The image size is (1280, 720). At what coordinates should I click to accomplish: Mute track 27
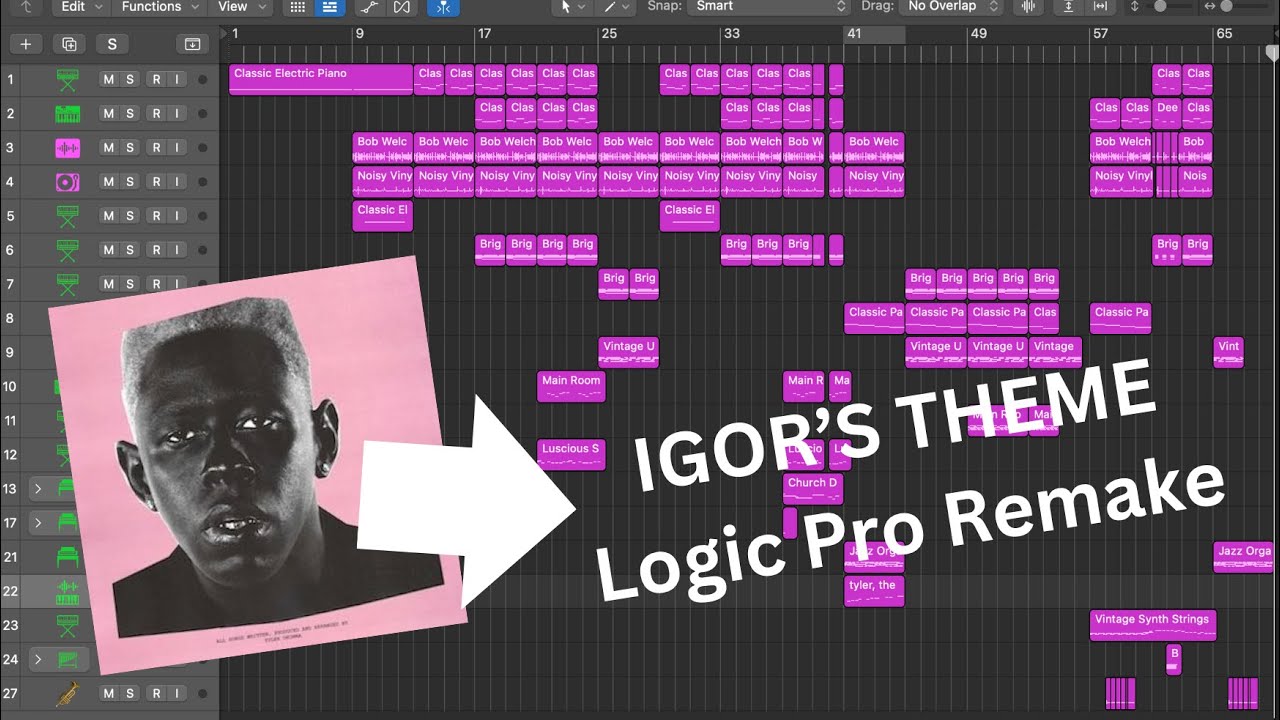coord(109,693)
